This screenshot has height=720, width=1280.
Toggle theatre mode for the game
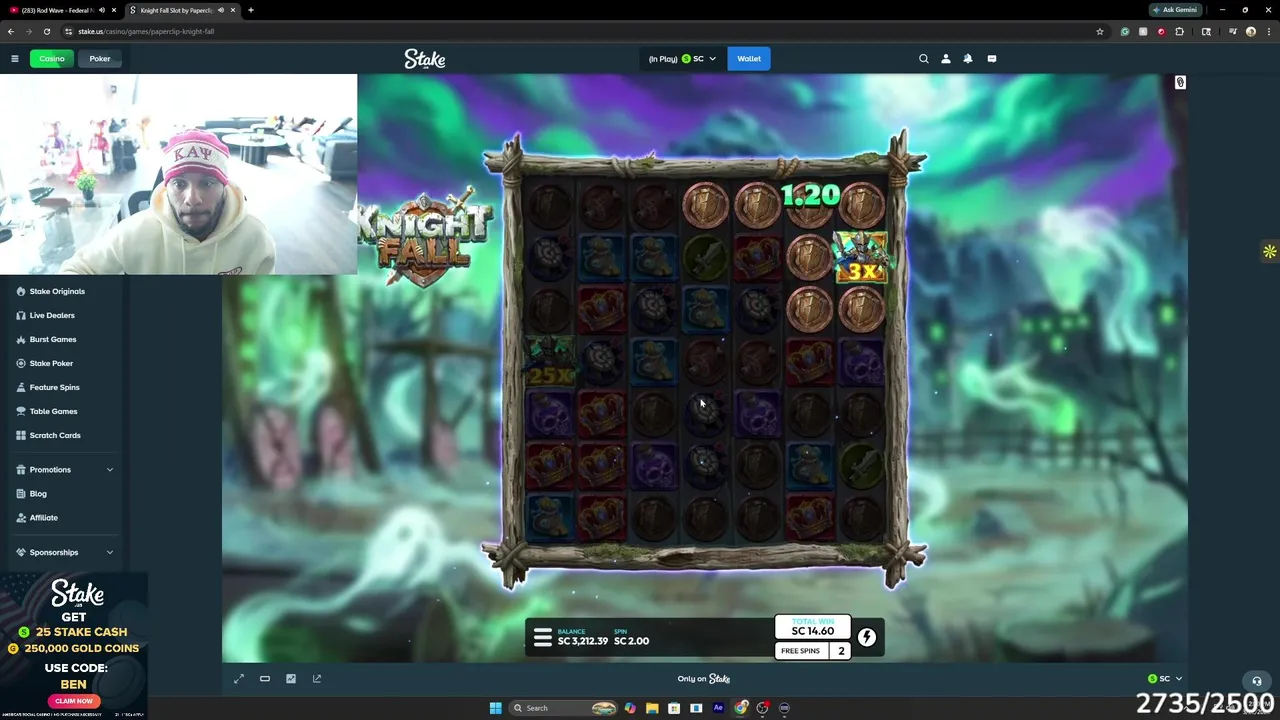pyautogui.click(x=265, y=679)
